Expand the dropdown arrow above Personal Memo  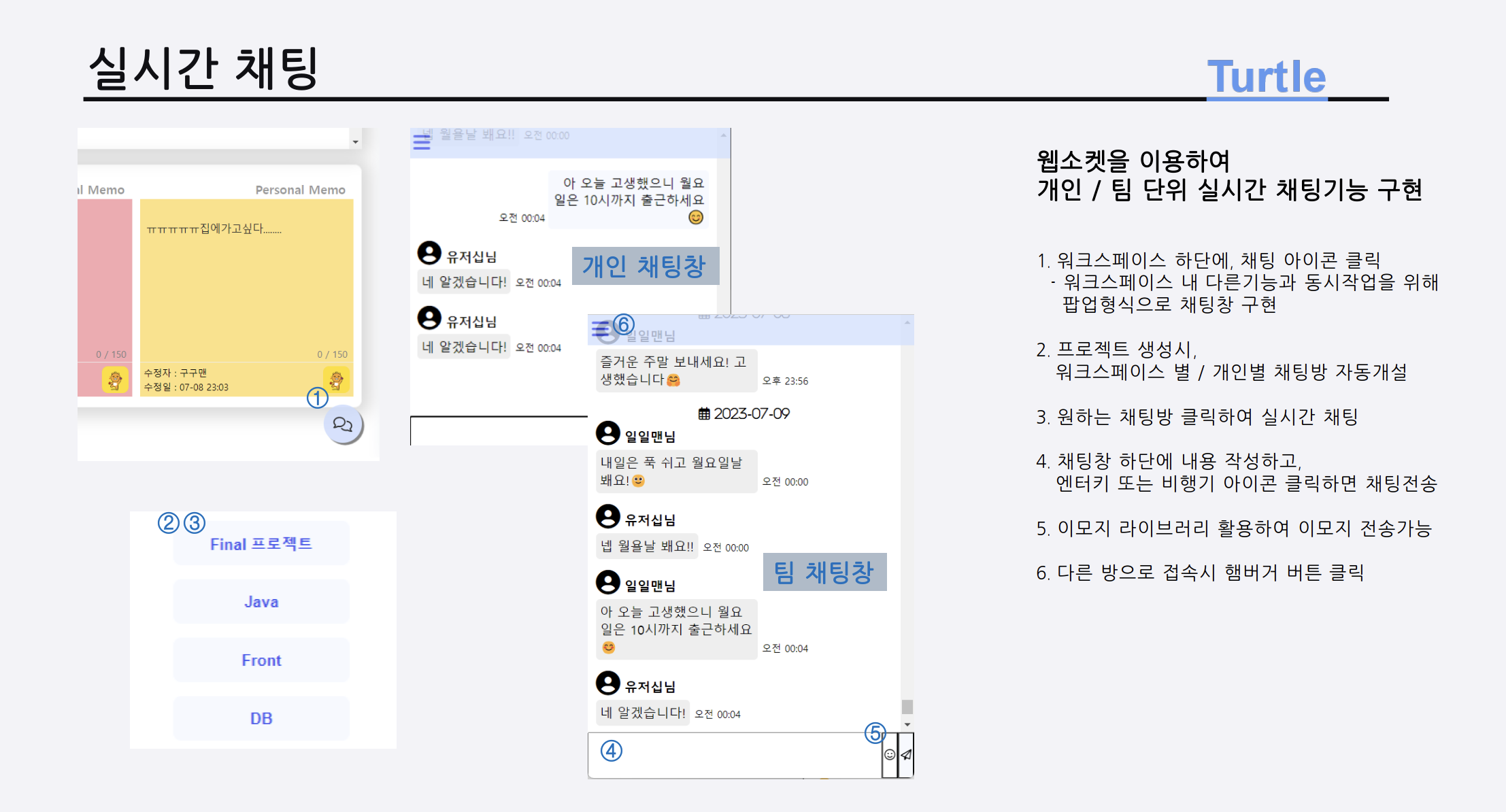point(356,141)
